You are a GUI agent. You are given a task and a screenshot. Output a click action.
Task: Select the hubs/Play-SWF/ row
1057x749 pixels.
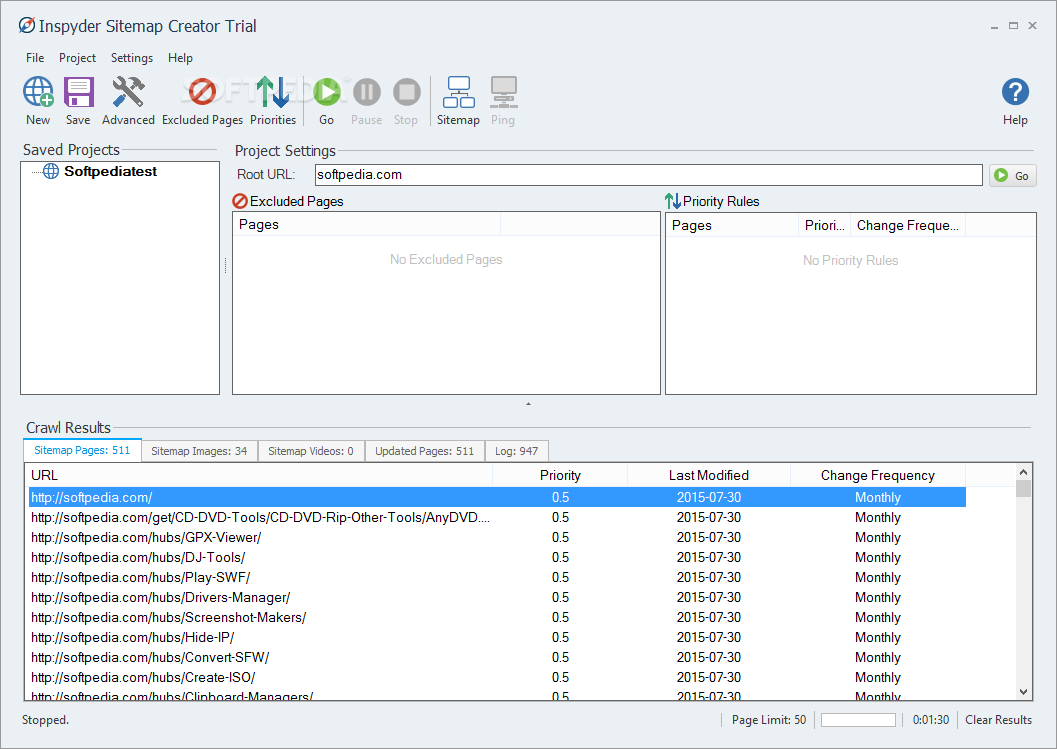[497, 578]
